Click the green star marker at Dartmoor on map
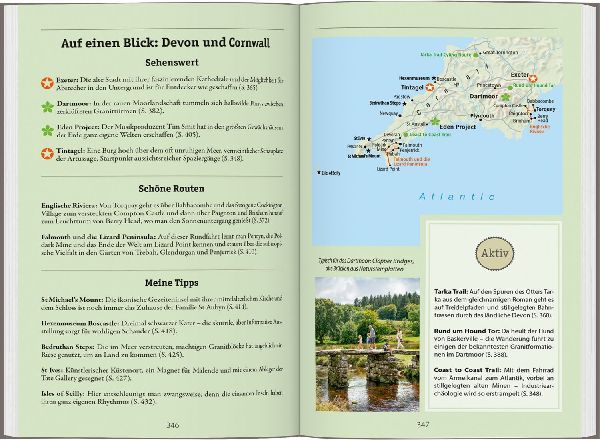 click(505, 97)
